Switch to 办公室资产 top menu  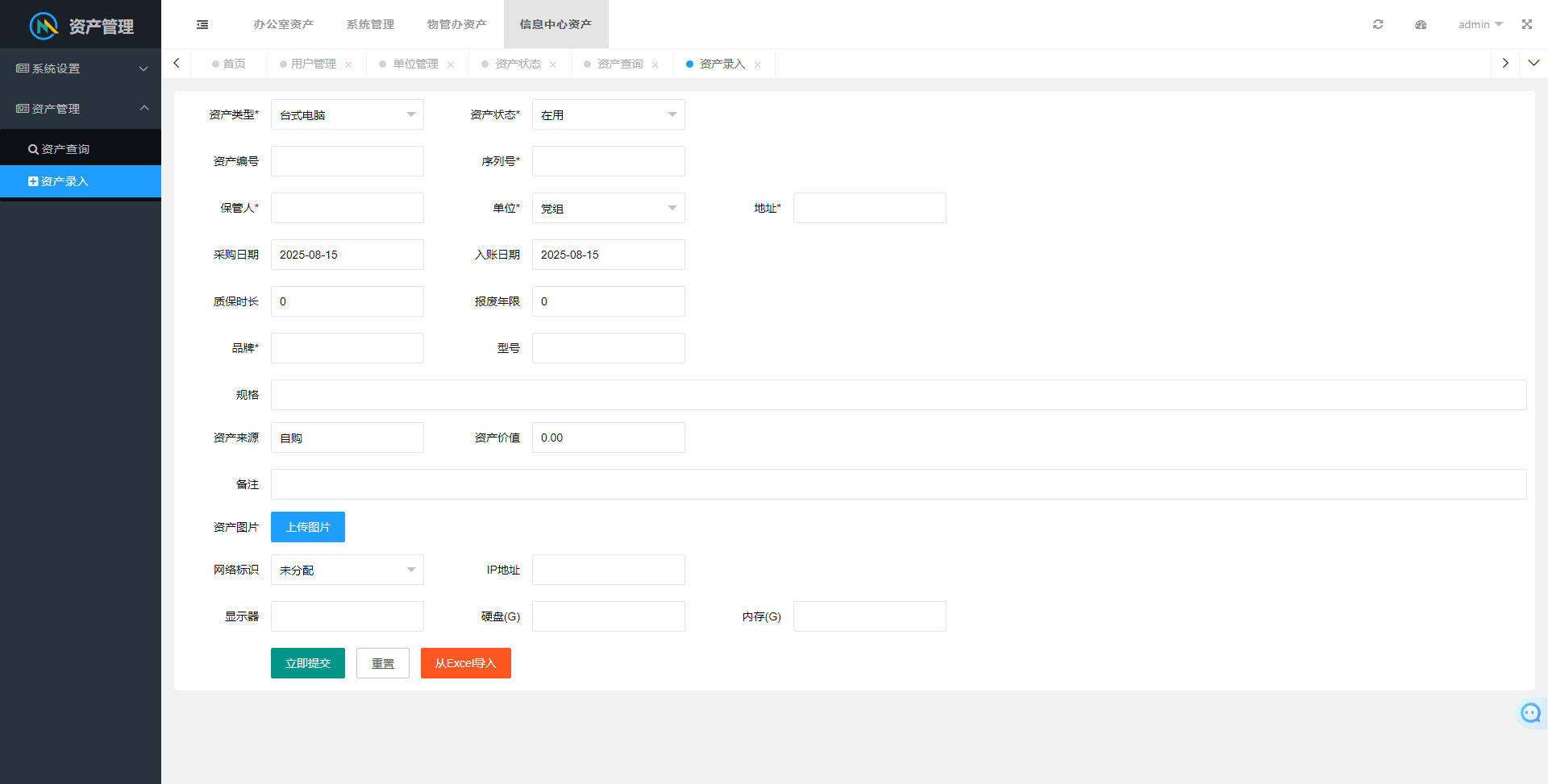point(283,24)
